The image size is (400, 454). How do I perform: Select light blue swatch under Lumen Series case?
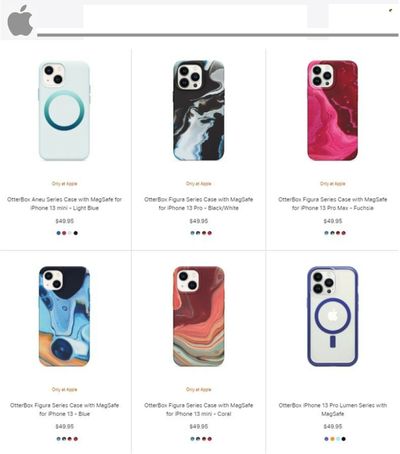tap(338, 439)
